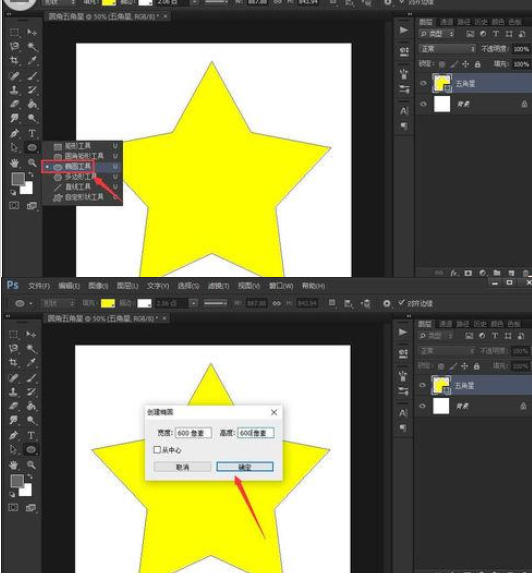
Task: Open the Actions play-icon panel in the dialog screenshot
Action: pyautogui.click(x=403, y=332)
